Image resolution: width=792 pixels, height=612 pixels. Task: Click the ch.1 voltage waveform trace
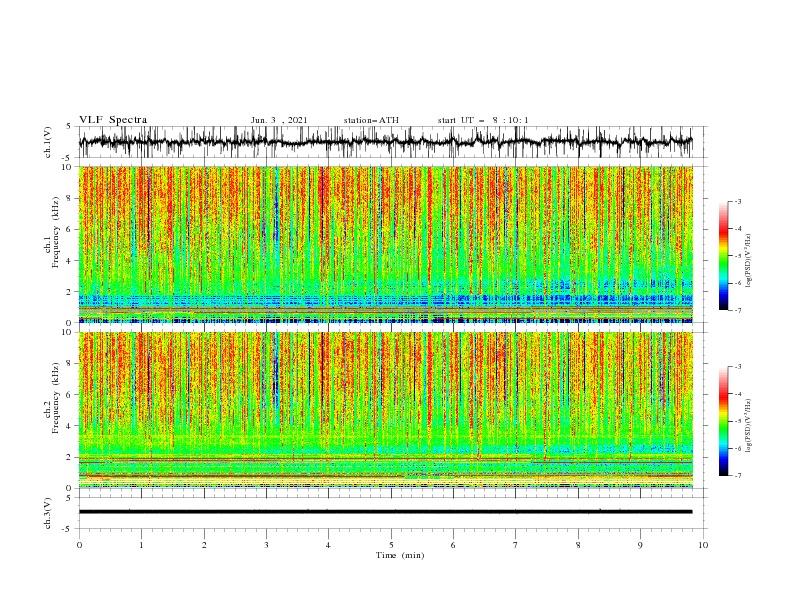click(385, 142)
